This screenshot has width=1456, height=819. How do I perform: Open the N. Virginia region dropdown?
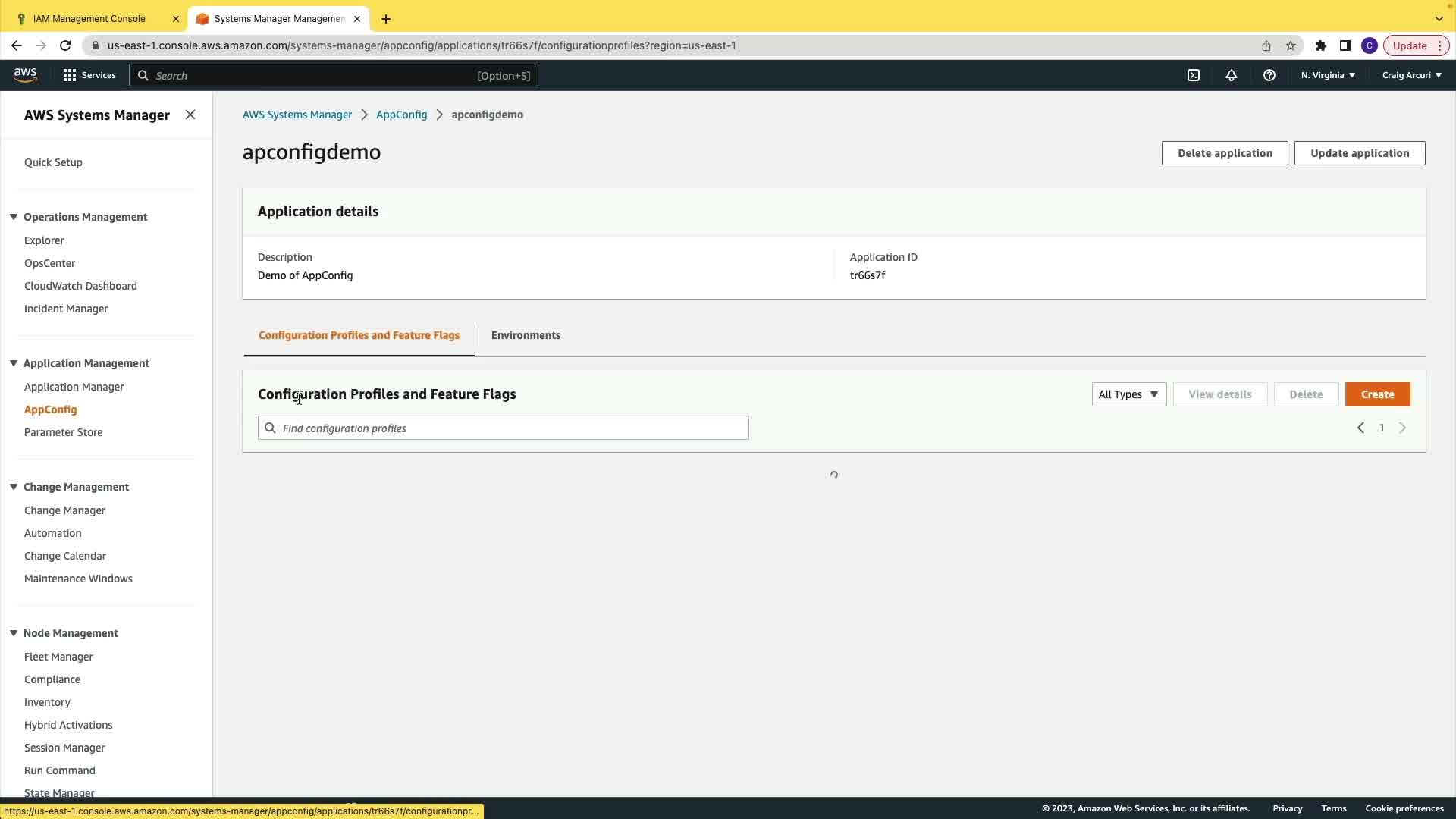tap(1328, 75)
